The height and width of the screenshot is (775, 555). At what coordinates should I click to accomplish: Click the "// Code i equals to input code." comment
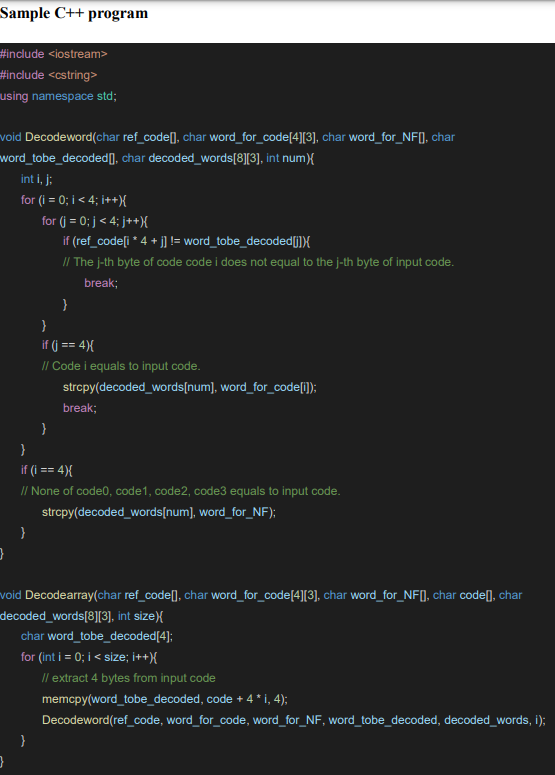(121, 366)
